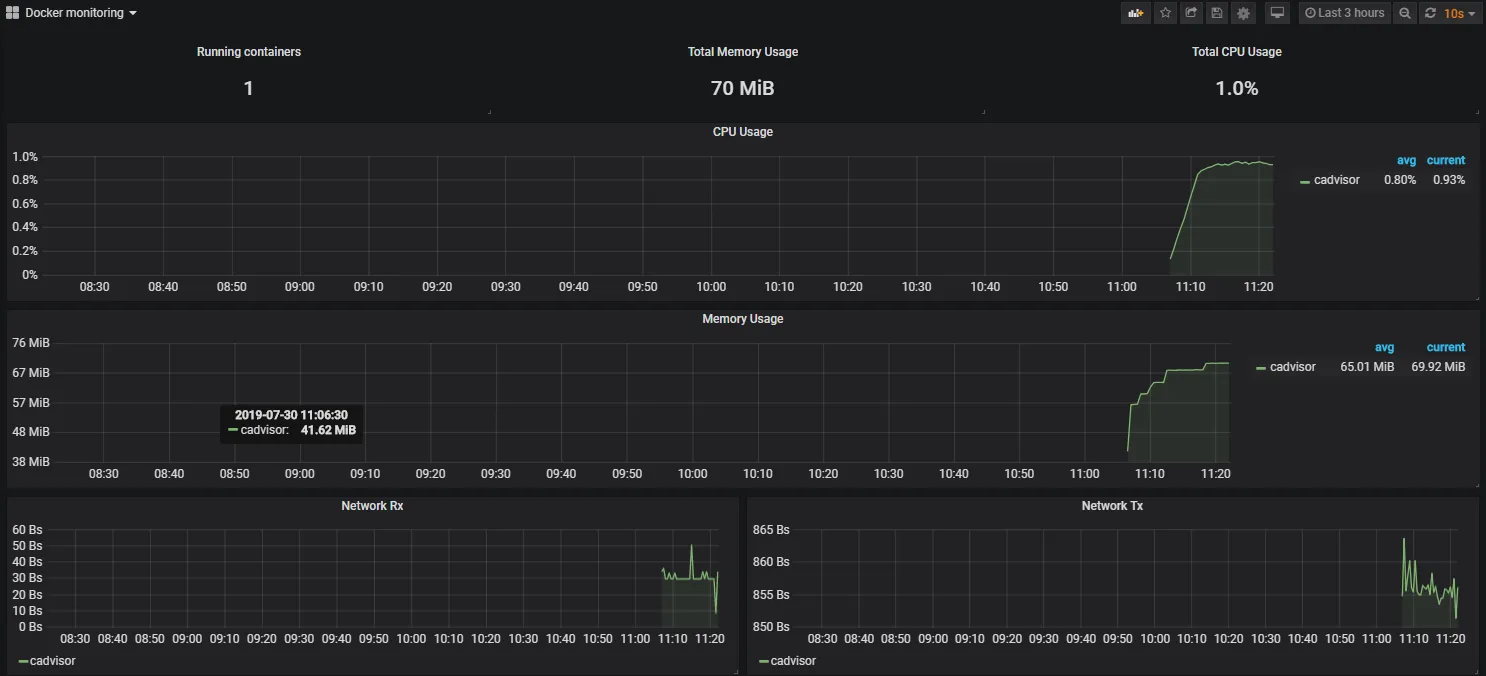
Task: Cycle view mode with monitor icon
Action: pos(1277,13)
